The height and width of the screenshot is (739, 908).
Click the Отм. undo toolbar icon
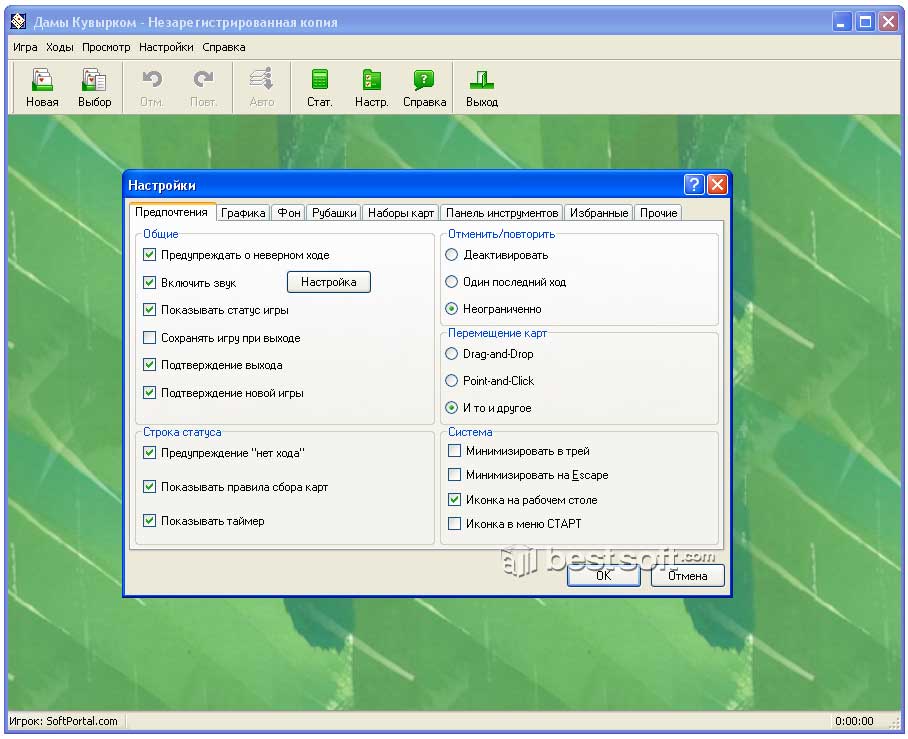152,87
